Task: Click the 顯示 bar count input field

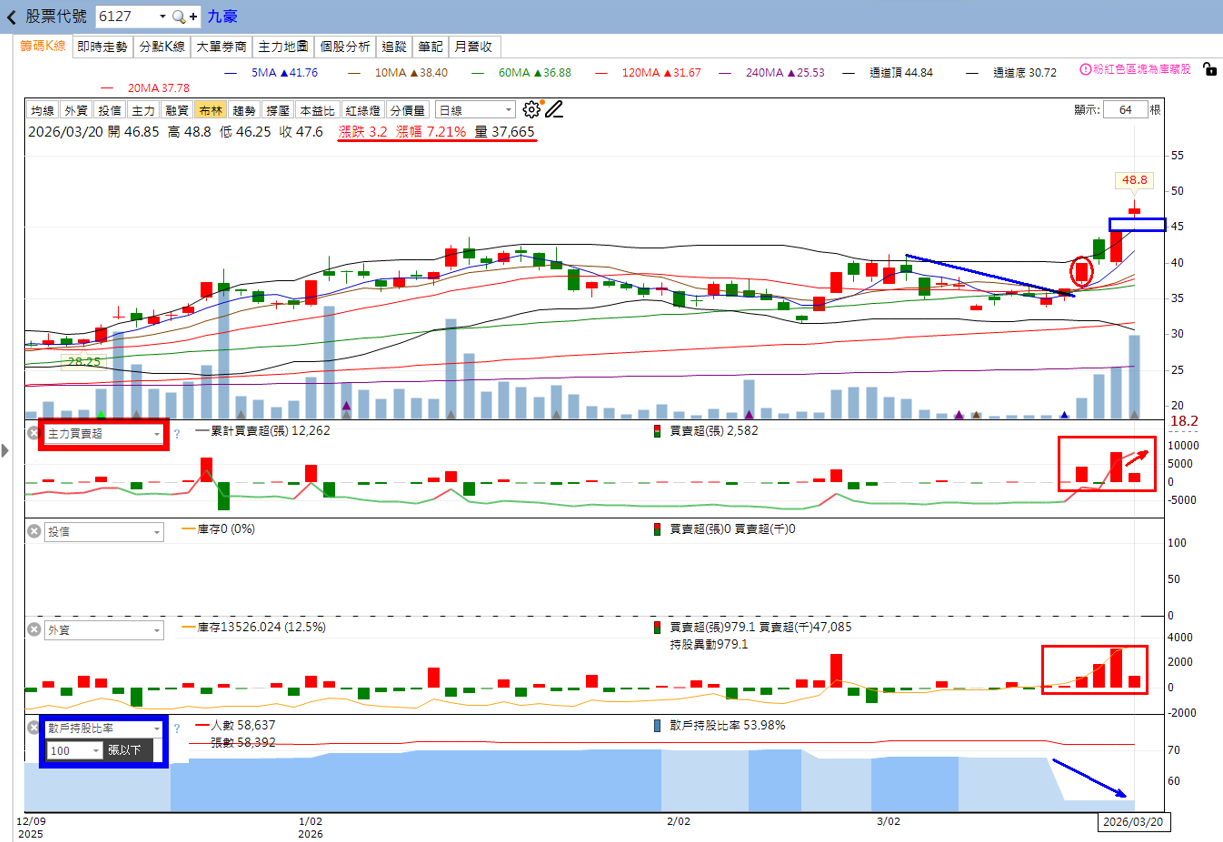Action: pos(1125,110)
